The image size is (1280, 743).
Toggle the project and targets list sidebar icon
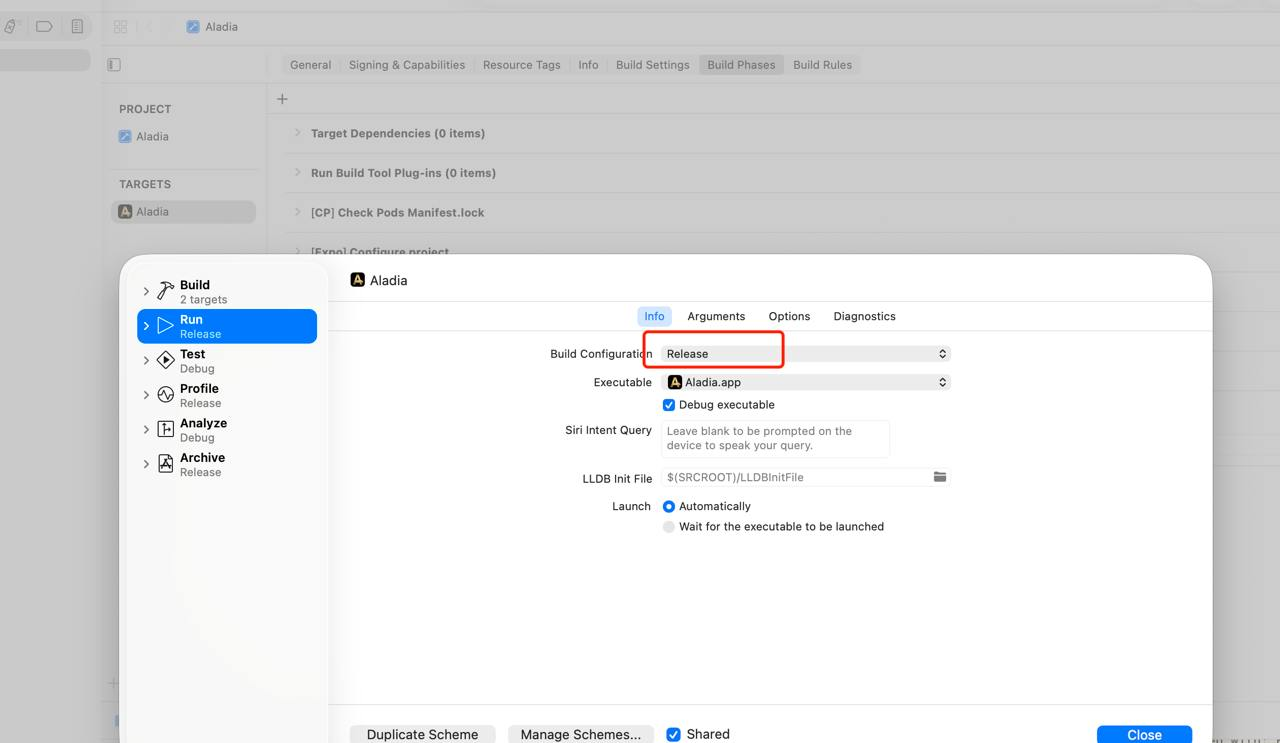tap(114, 65)
